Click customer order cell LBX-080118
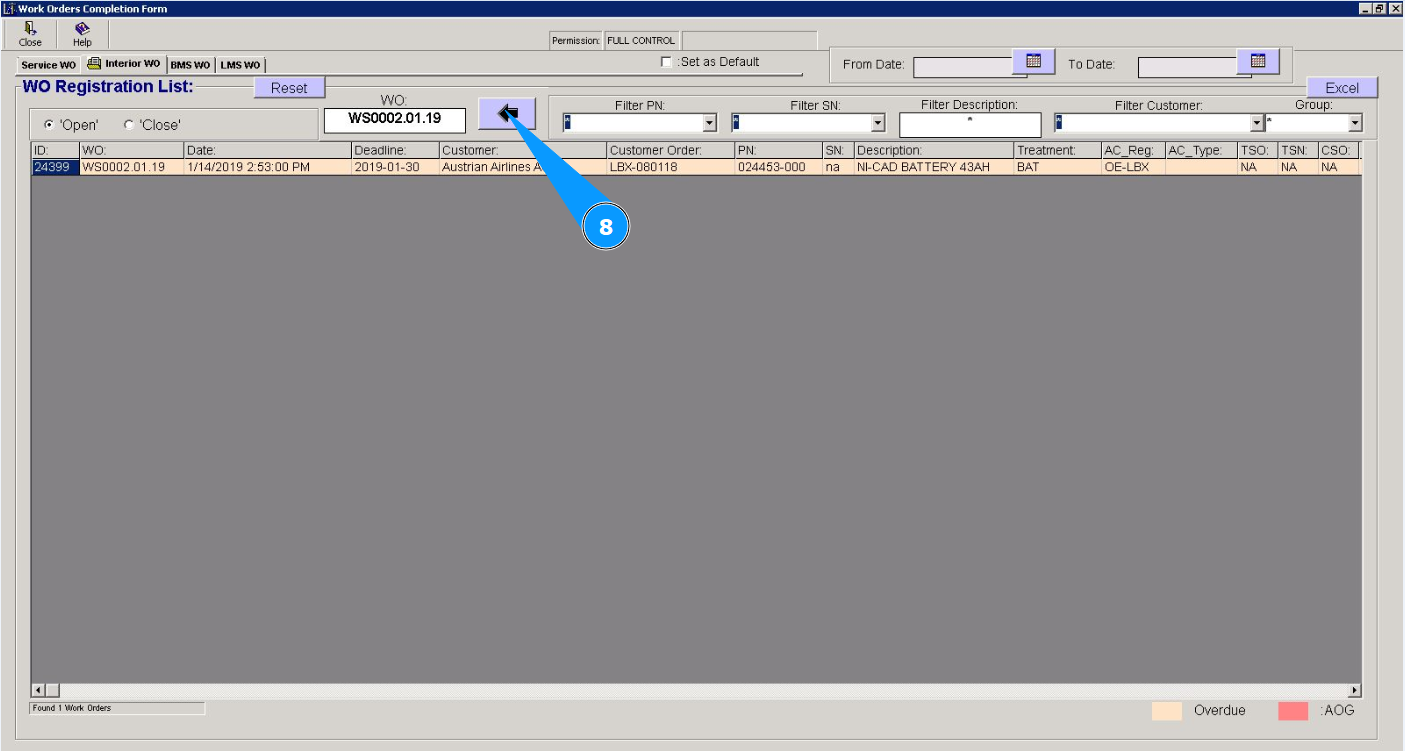Image resolution: width=1405 pixels, height=751 pixels. (x=670, y=167)
